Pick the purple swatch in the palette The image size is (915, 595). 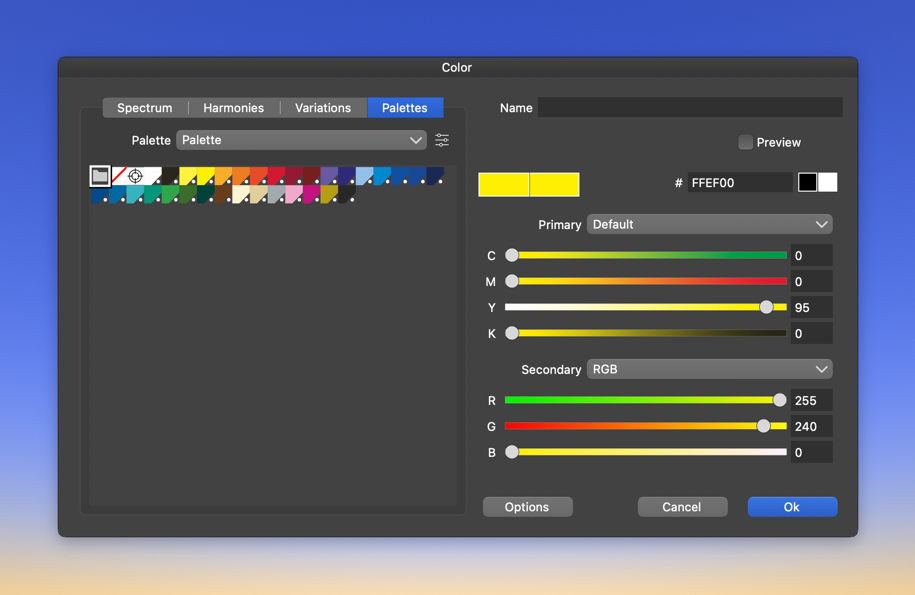coord(328,176)
